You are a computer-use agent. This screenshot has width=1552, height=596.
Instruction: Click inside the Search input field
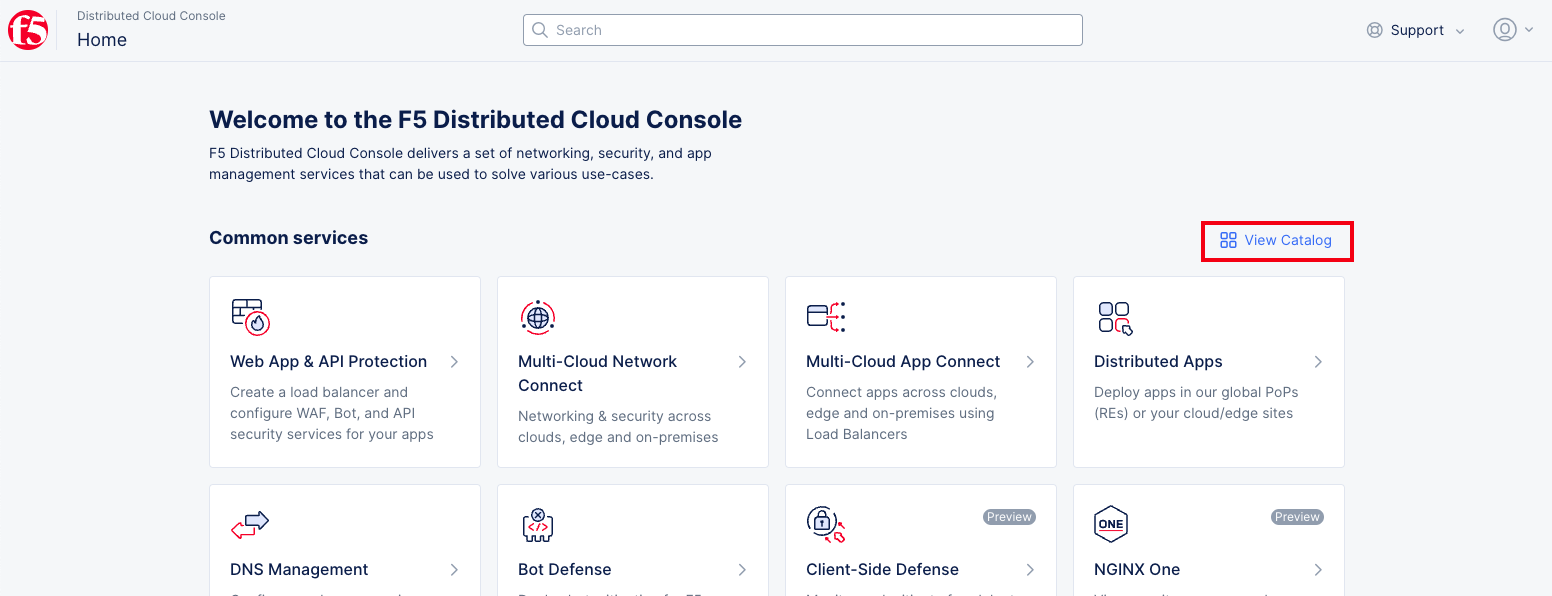point(800,30)
